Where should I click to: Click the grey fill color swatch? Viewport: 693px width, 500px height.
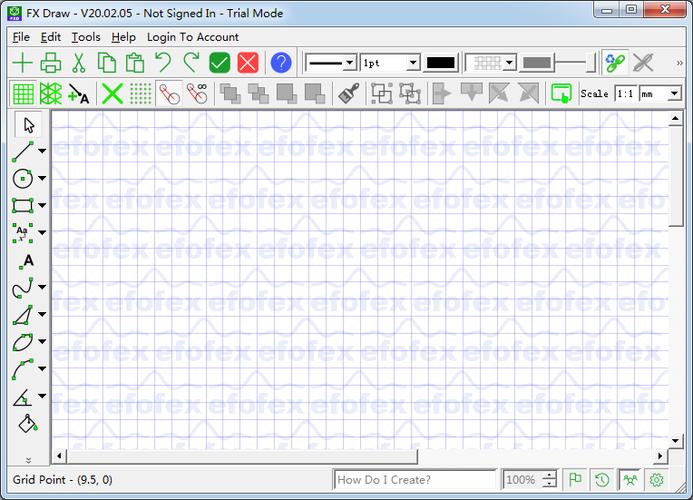pyautogui.click(x=537, y=63)
